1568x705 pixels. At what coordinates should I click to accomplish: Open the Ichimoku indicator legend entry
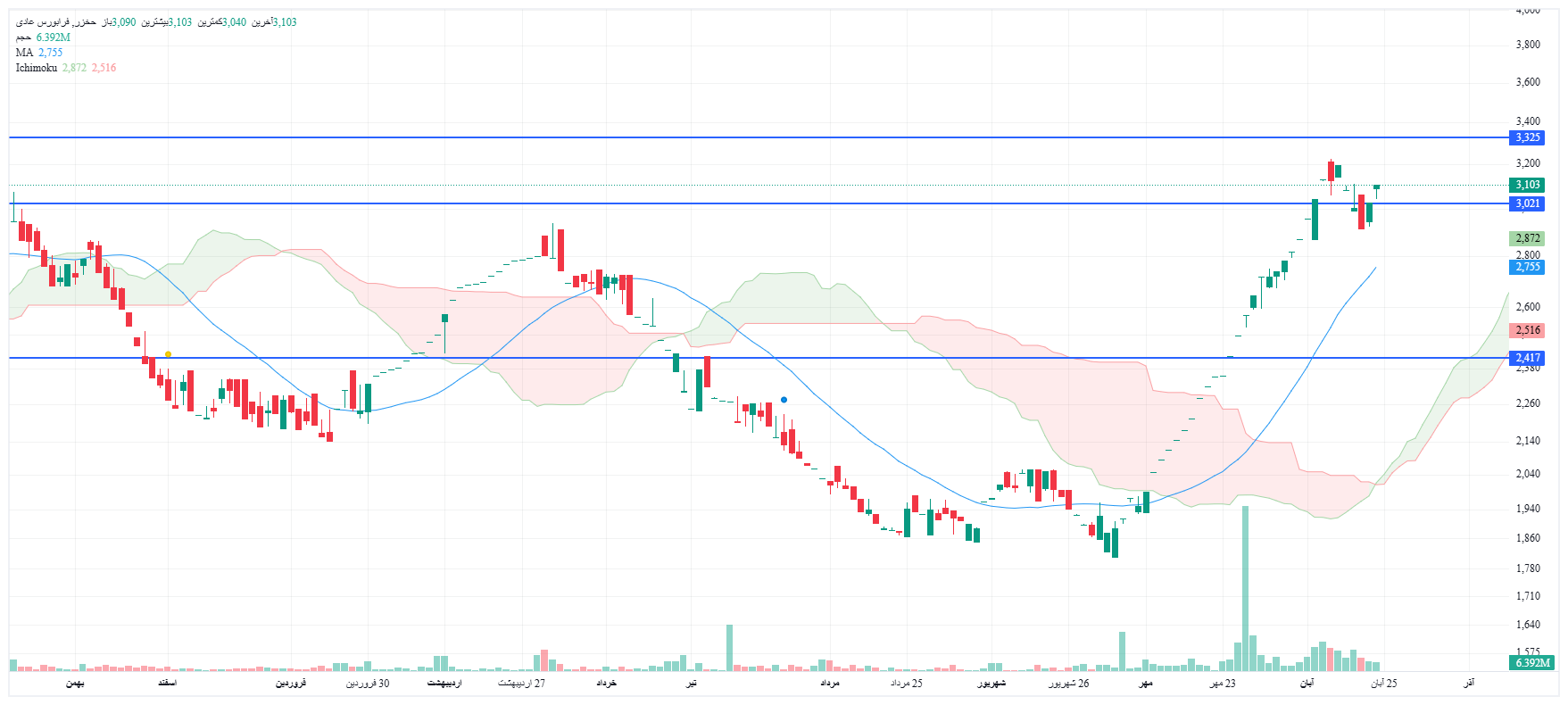[37, 68]
